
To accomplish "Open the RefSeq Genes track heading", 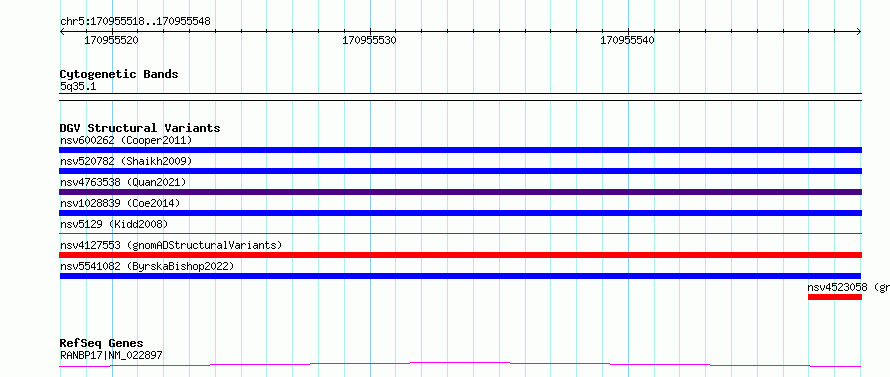I will tap(101, 344).
